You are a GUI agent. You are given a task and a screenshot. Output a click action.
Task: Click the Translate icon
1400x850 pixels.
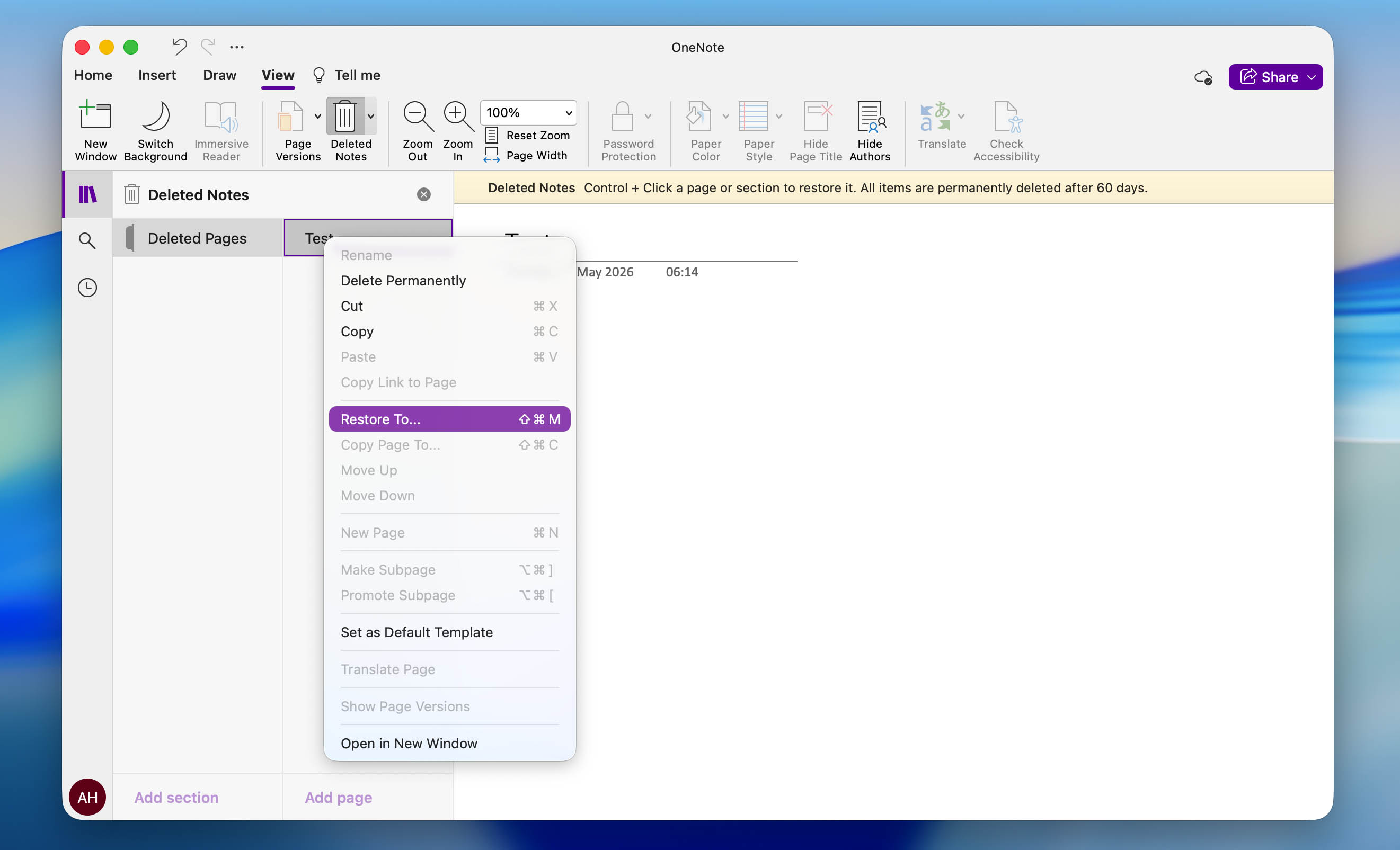pyautogui.click(x=935, y=116)
